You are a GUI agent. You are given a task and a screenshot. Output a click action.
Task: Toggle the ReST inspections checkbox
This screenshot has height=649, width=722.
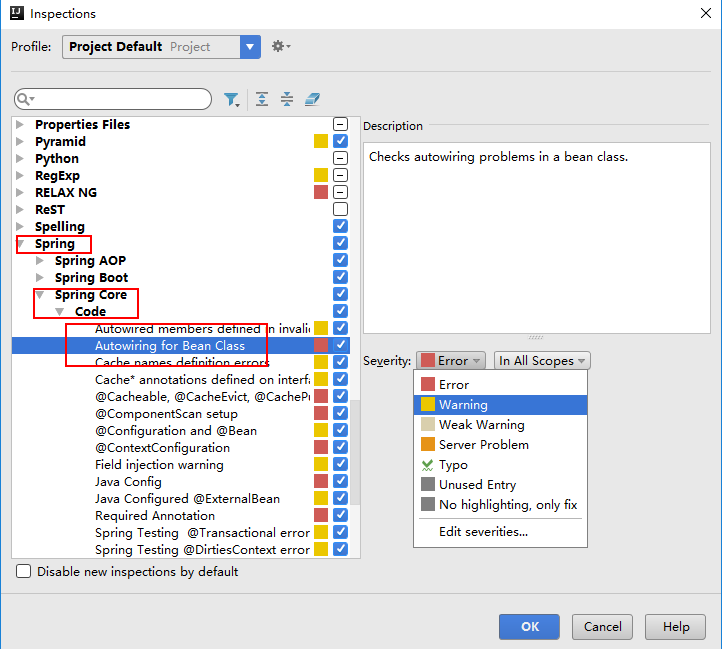pyautogui.click(x=340, y=210)
